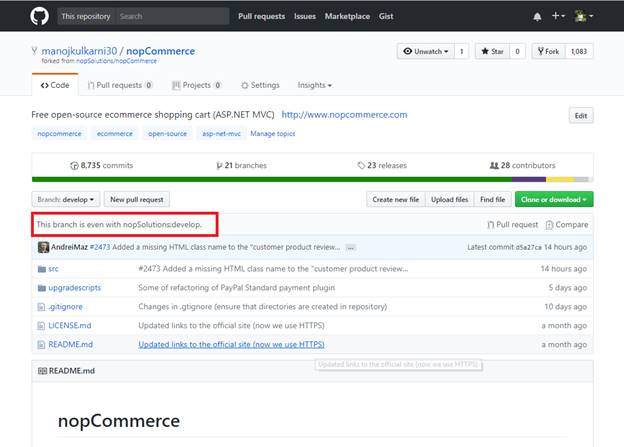Click the search field in header
624x447 pixels.
coord(172,16)
